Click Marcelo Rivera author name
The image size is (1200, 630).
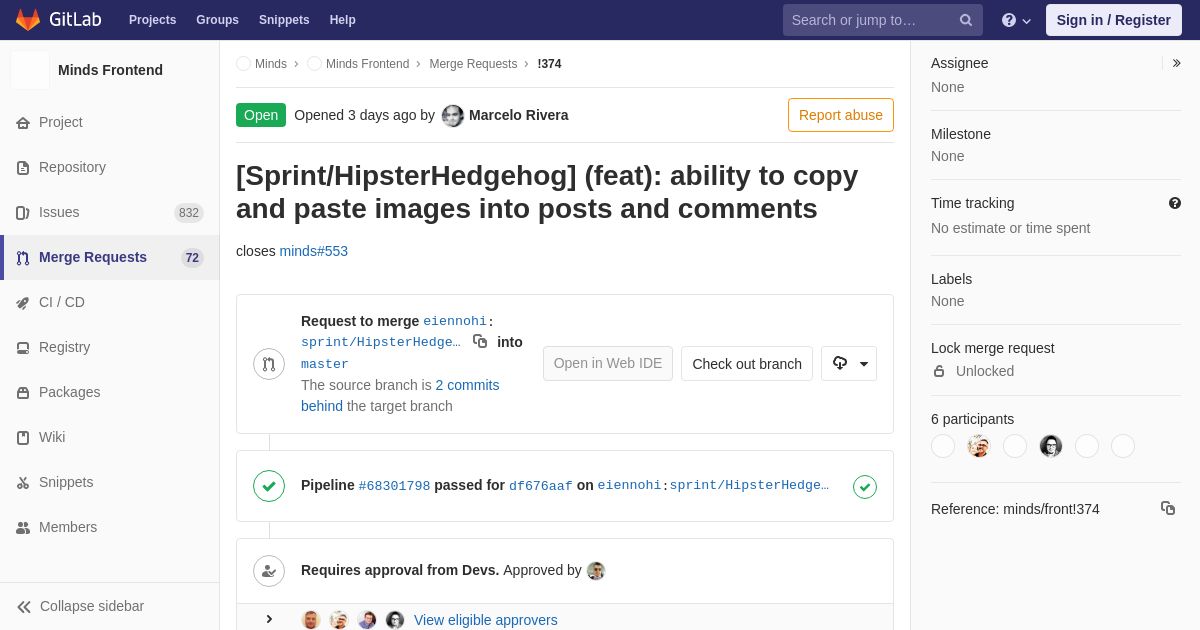518,115
